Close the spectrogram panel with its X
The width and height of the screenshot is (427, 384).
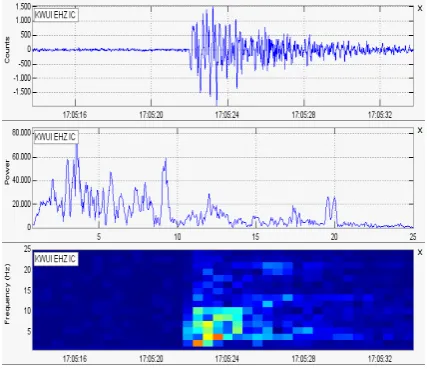(x=420, y=252)
